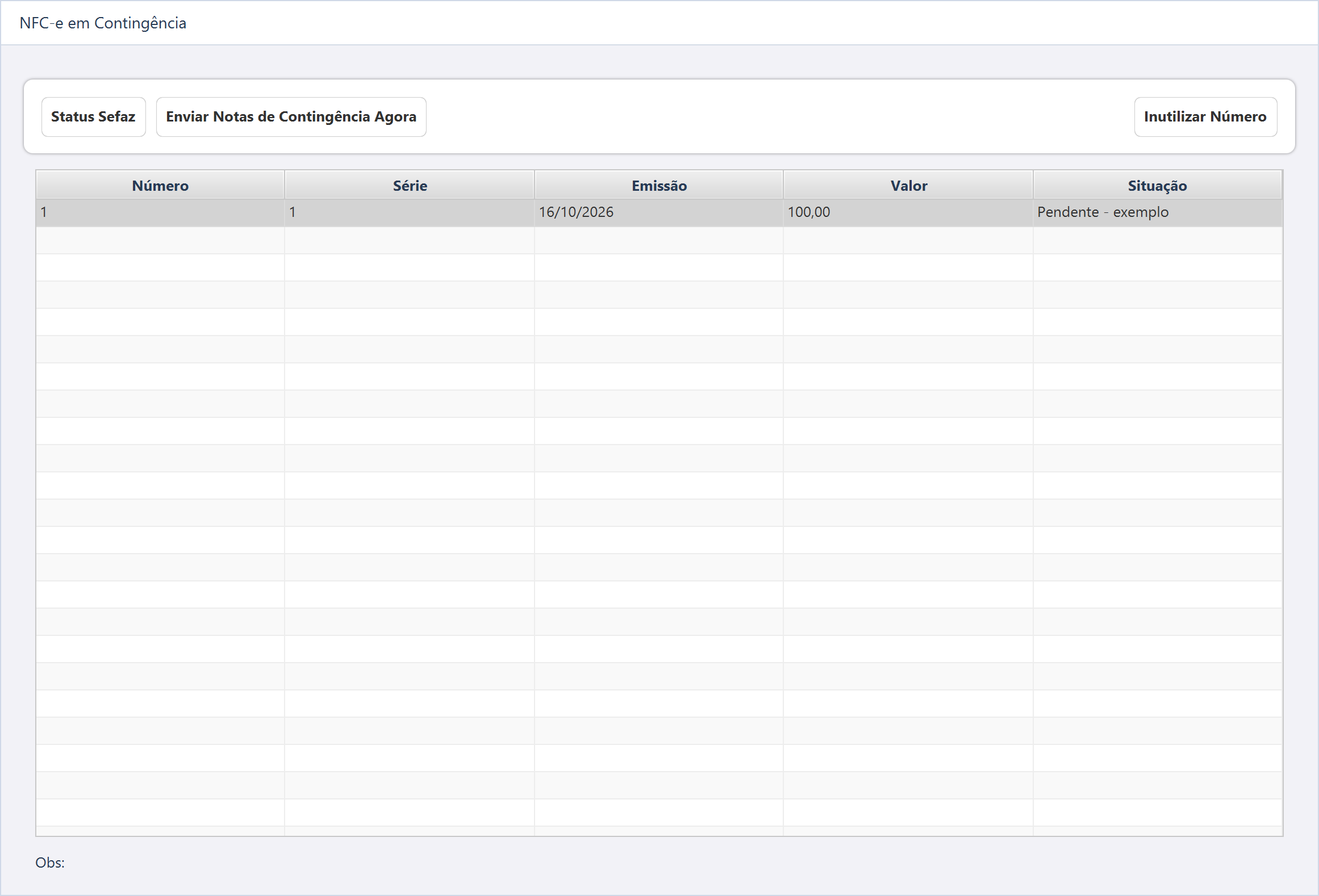Select the 'Pendente - exemplo' status cell
Viewport: 1319px width, 896px height.
[1157, 212]
